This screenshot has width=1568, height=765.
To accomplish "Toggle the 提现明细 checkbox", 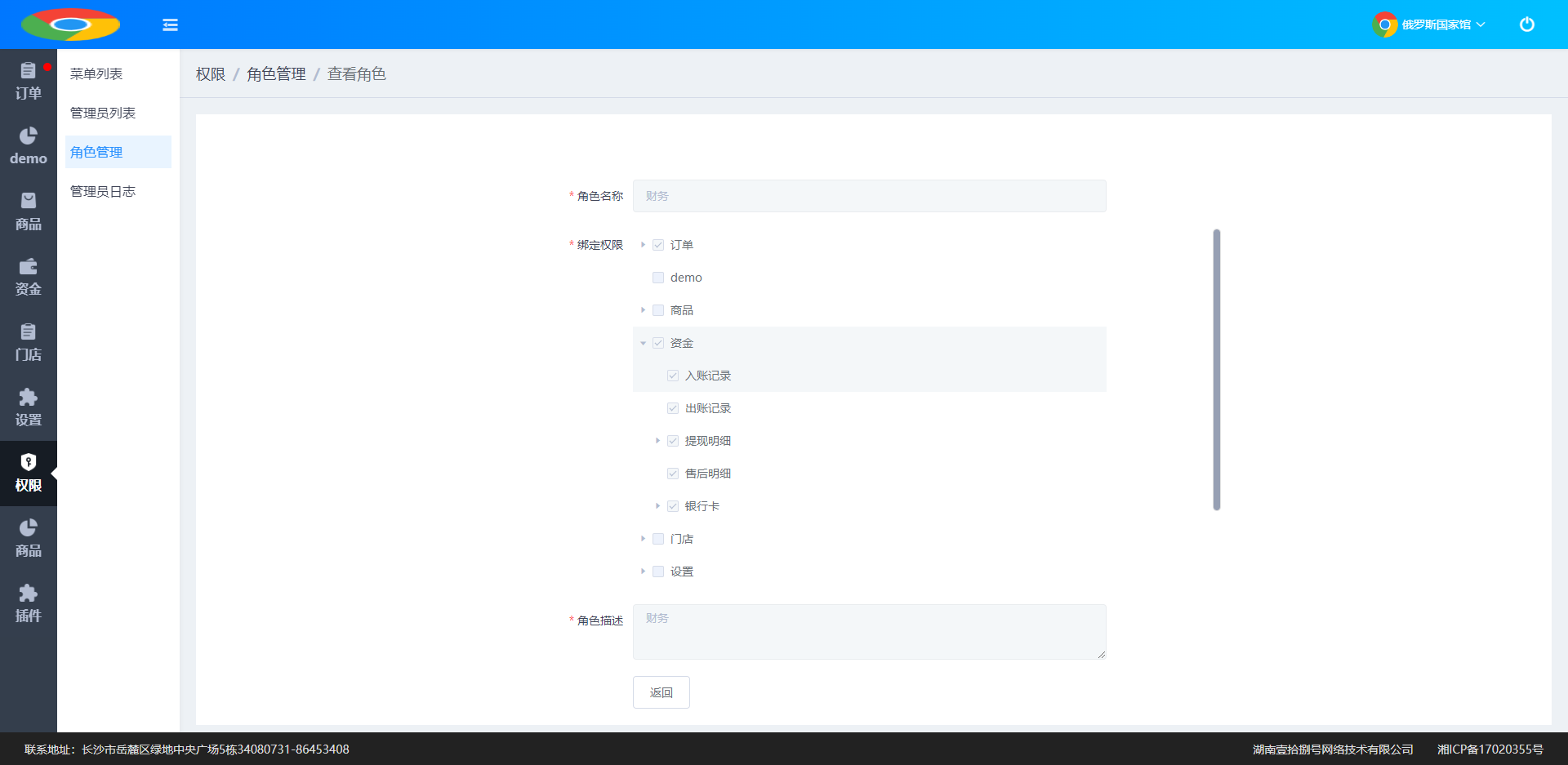I will pyautogui.click(x=673, y=441).
